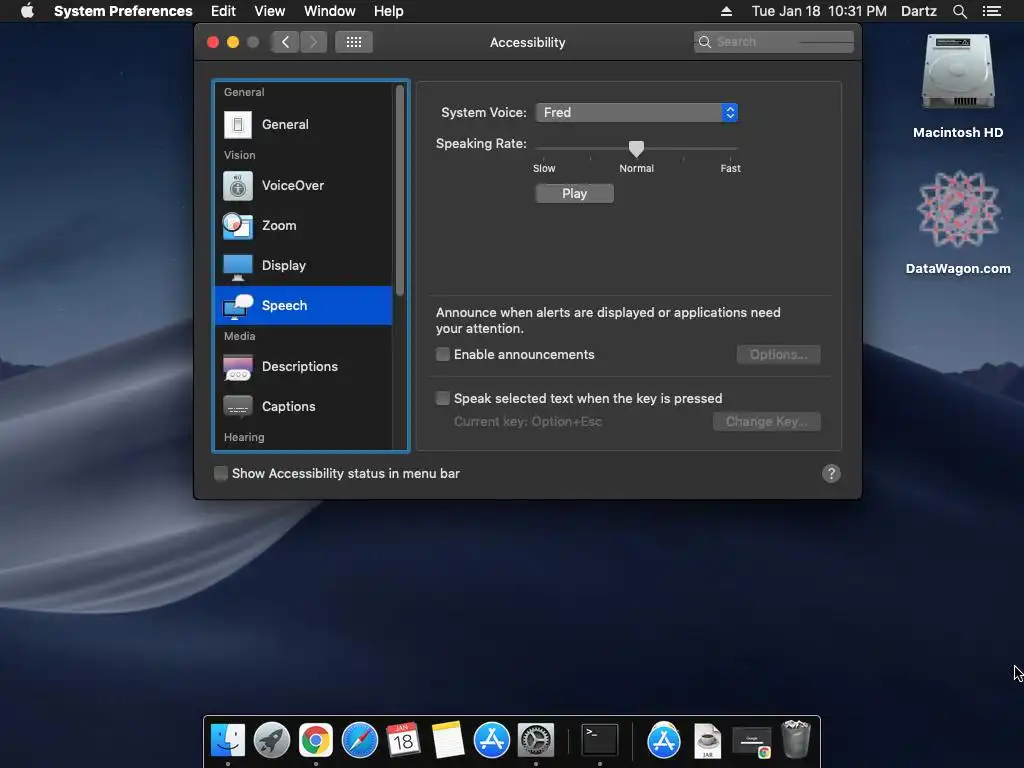This screenshot has width=1024, height=768.
Task: Open the Apple menu
Action: pos(27,11)
